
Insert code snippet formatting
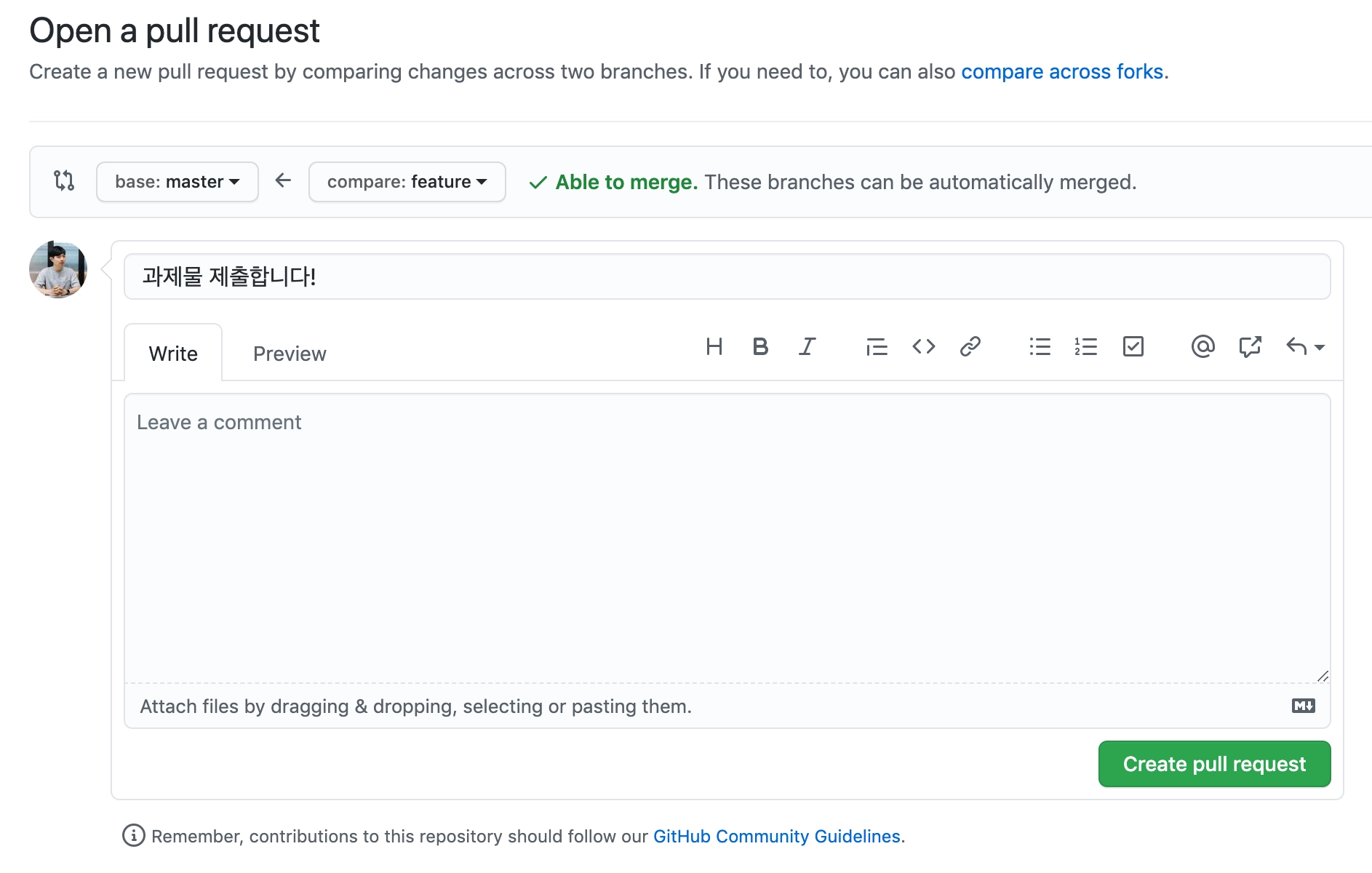tap(923, 347)
